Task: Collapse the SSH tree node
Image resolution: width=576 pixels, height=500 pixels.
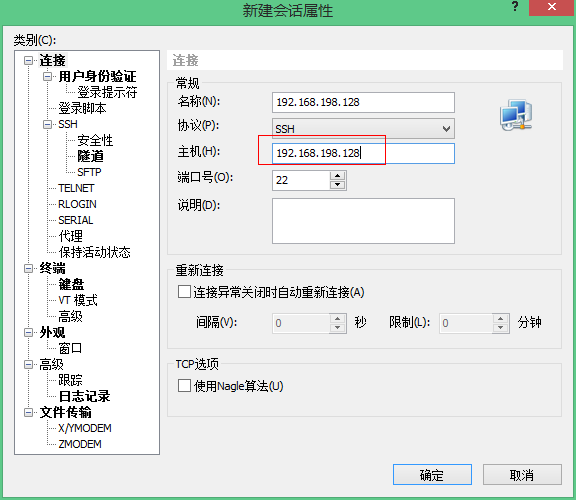Action: coord(47,124)
